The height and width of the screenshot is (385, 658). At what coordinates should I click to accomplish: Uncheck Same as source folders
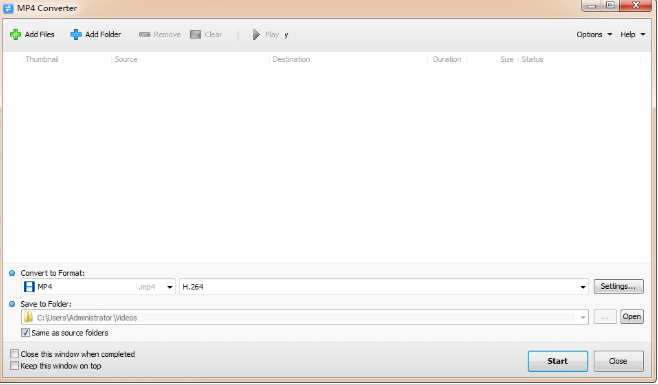pos(26,333)
